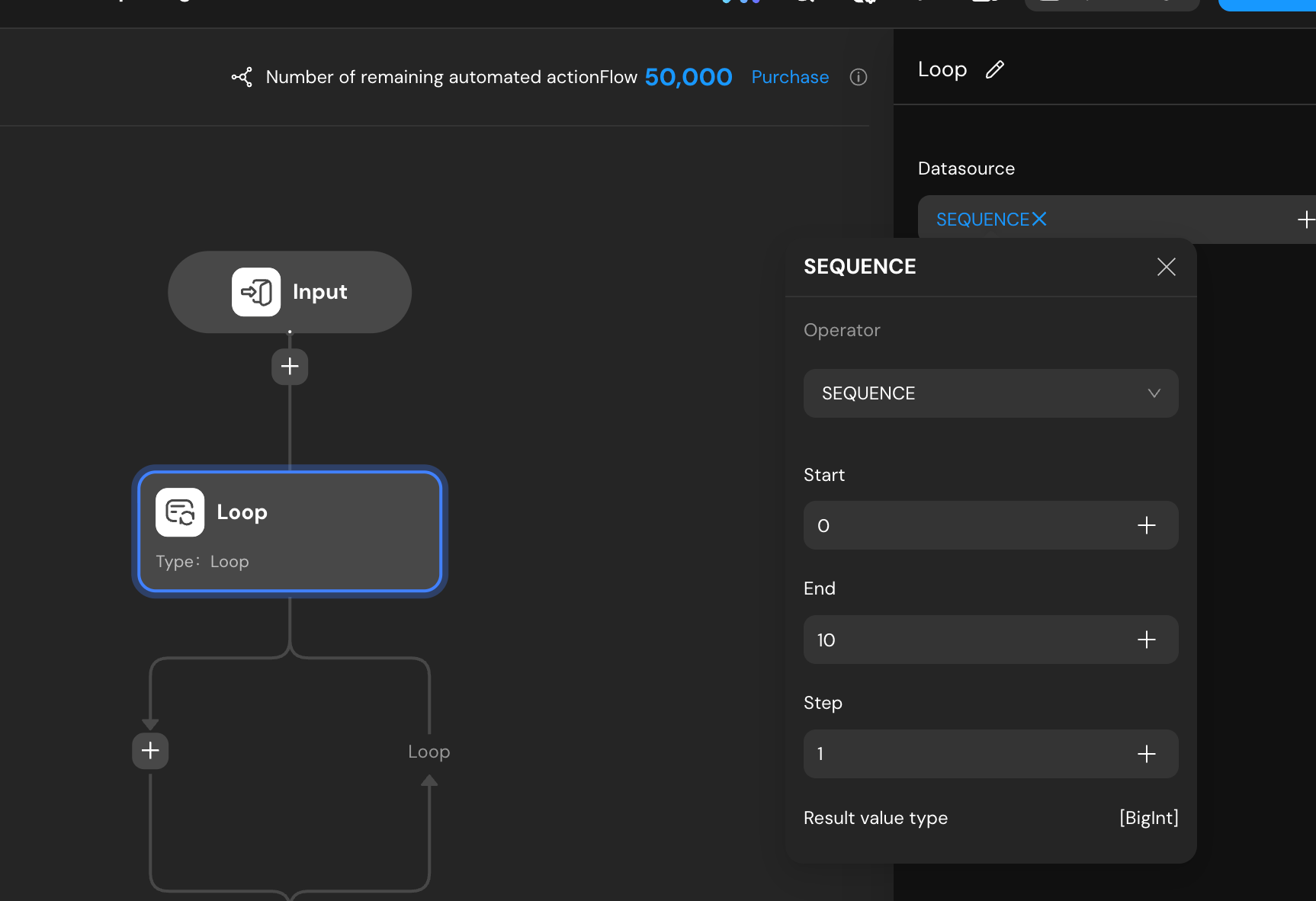1316x901 pixels.
Task: Click the plus icon in Start field
Action: (x=1146, y=526)
